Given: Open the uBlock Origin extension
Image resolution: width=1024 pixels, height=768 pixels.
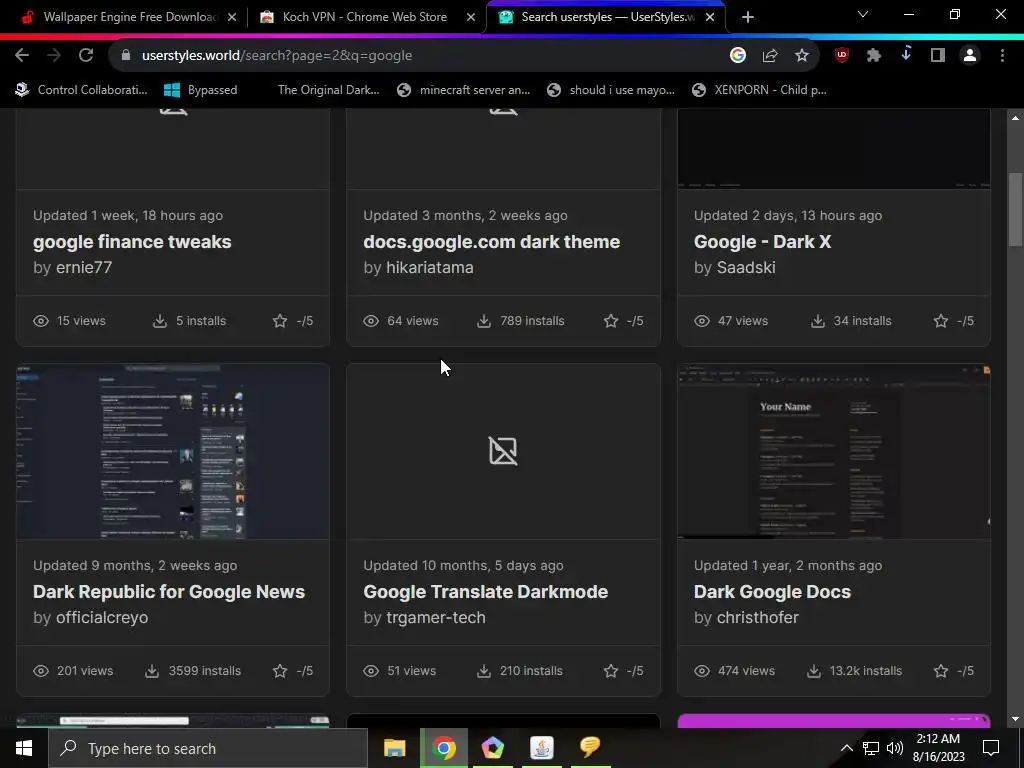Looking at the screenshot, I should pyautogui.click(x=841, y=56).
